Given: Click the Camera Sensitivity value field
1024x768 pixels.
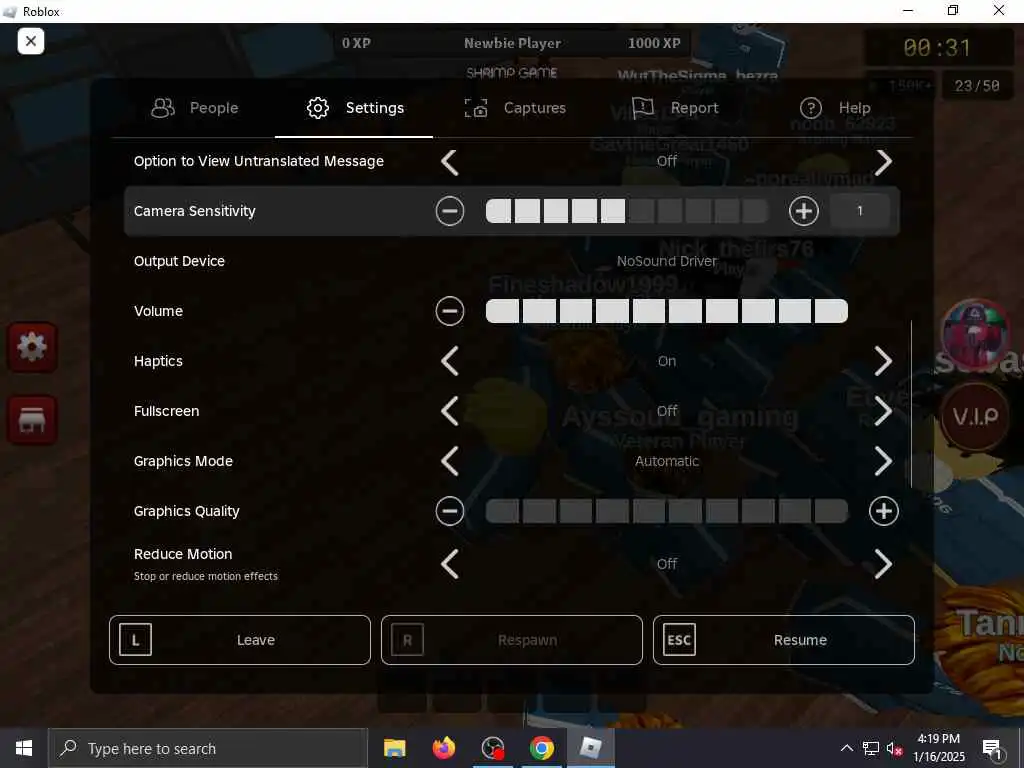Looking at the screenshot, I should (x=859, y=211).
